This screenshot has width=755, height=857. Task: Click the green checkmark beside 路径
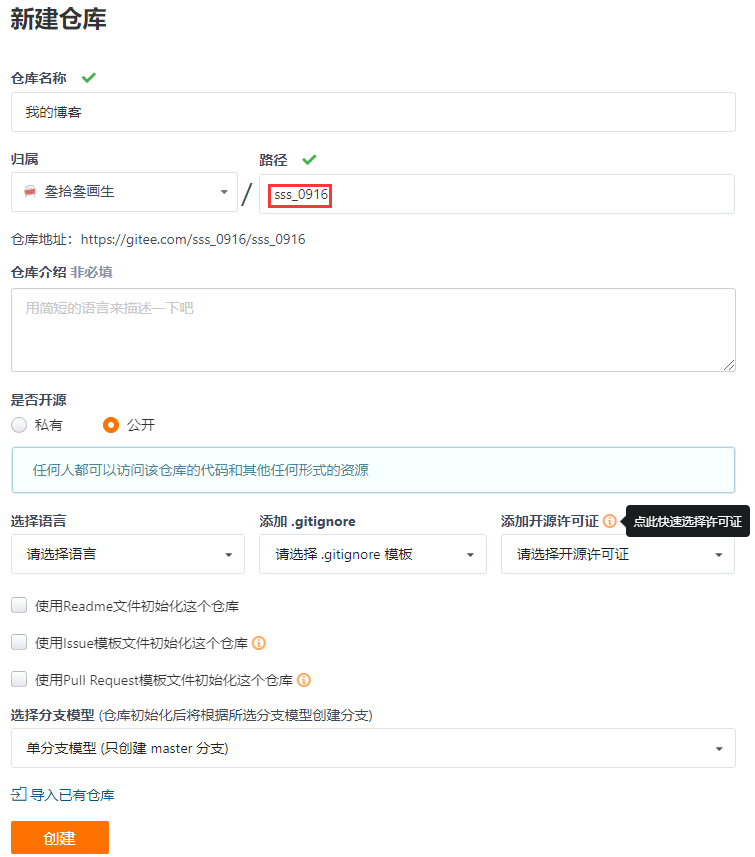(x=309, y=160)
